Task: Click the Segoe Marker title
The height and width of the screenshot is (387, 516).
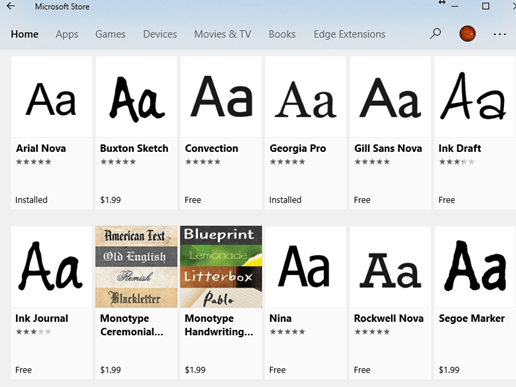Action: tap(472, 319)
